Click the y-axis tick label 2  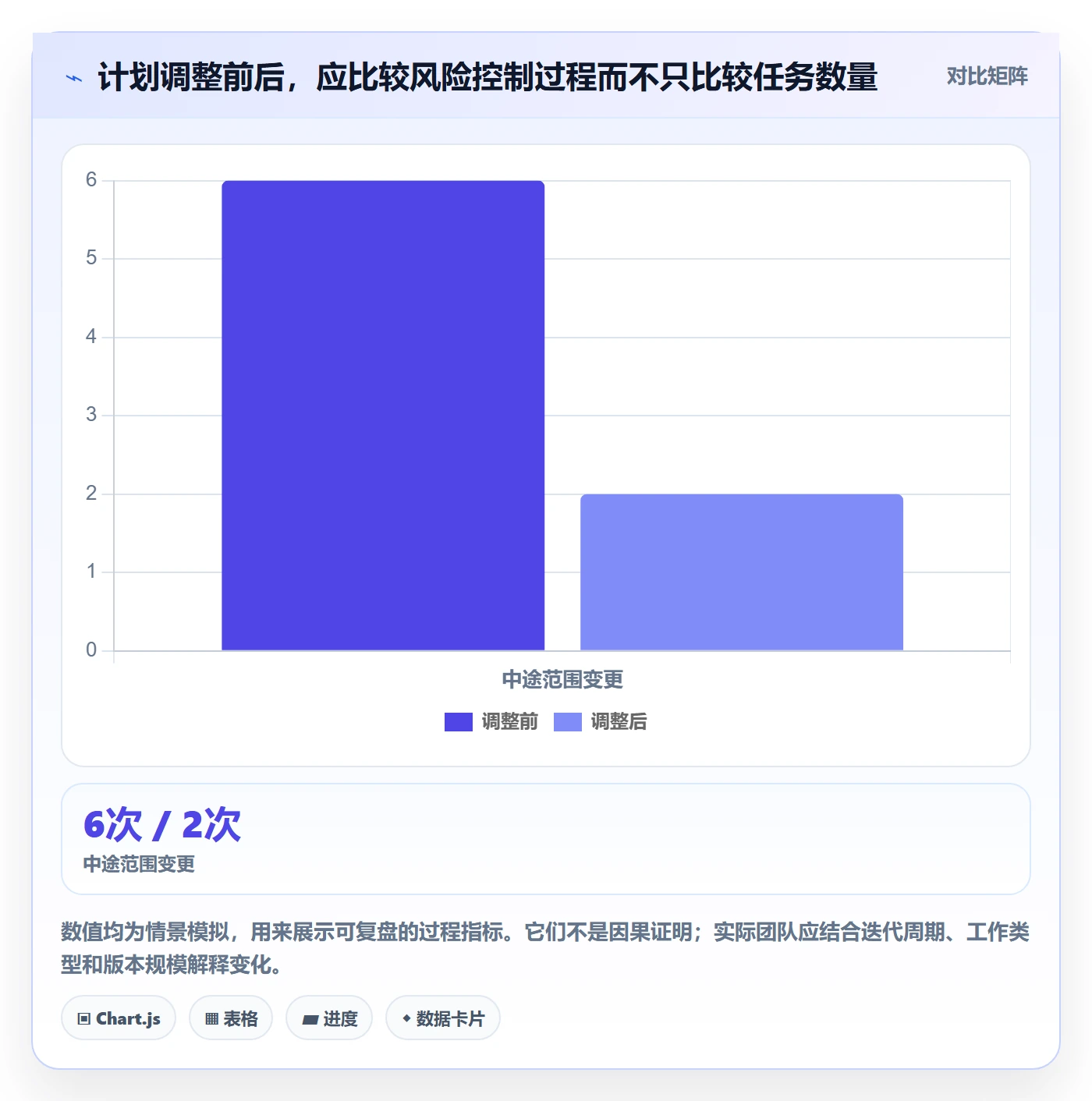tap(91, 494)
